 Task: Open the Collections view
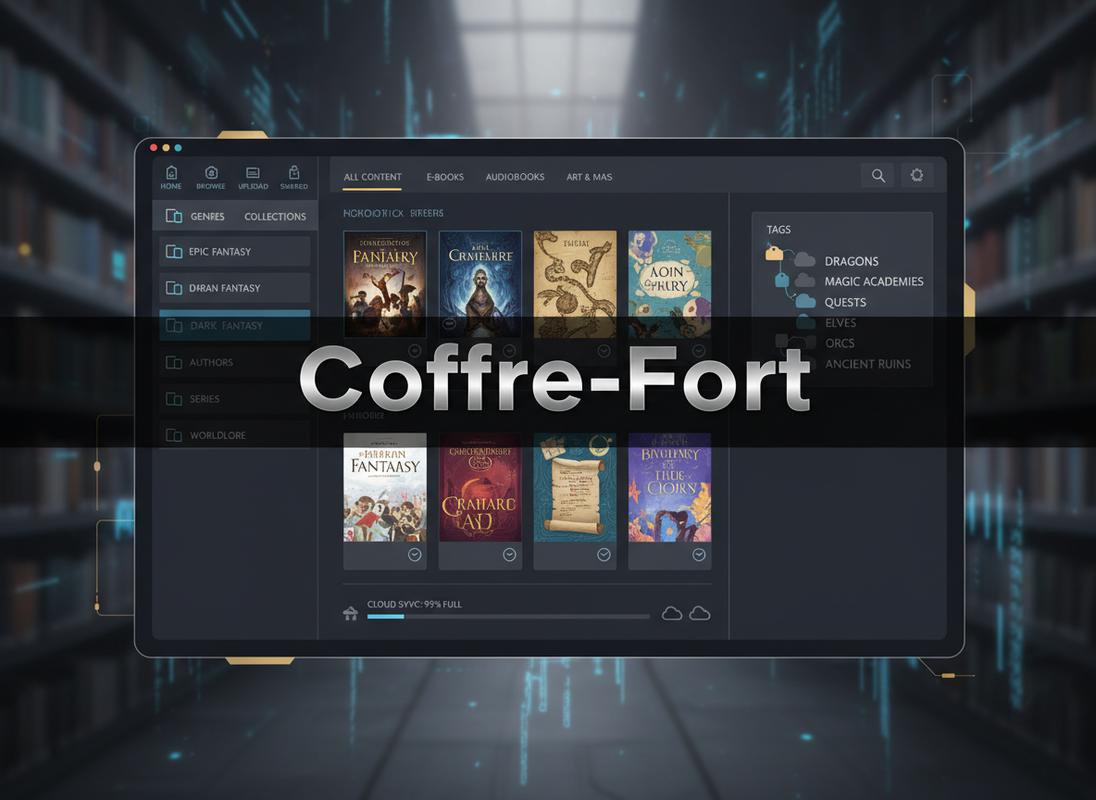275,215
